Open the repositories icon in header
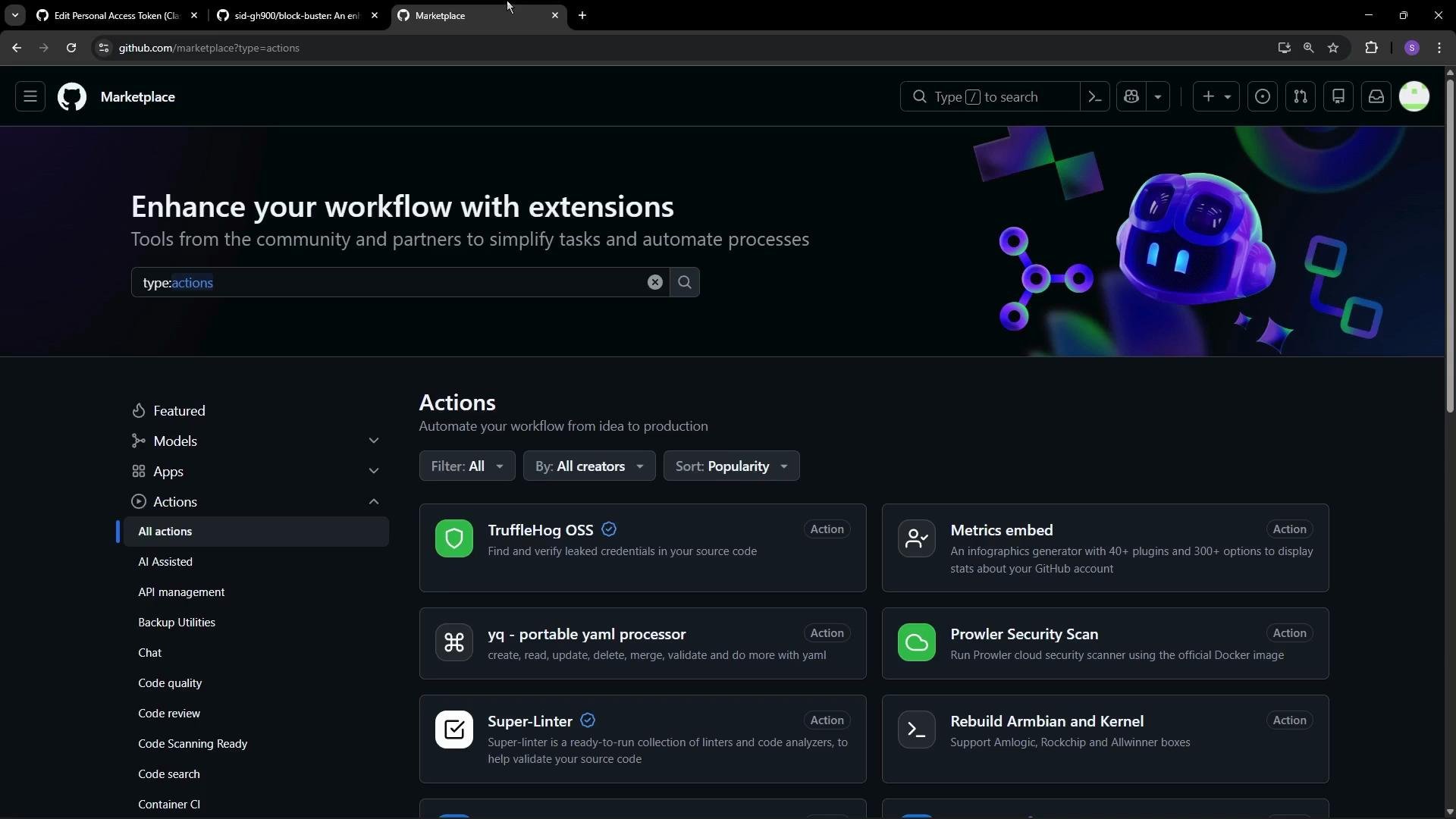 pyautogui.click(x=1338, y=97)
